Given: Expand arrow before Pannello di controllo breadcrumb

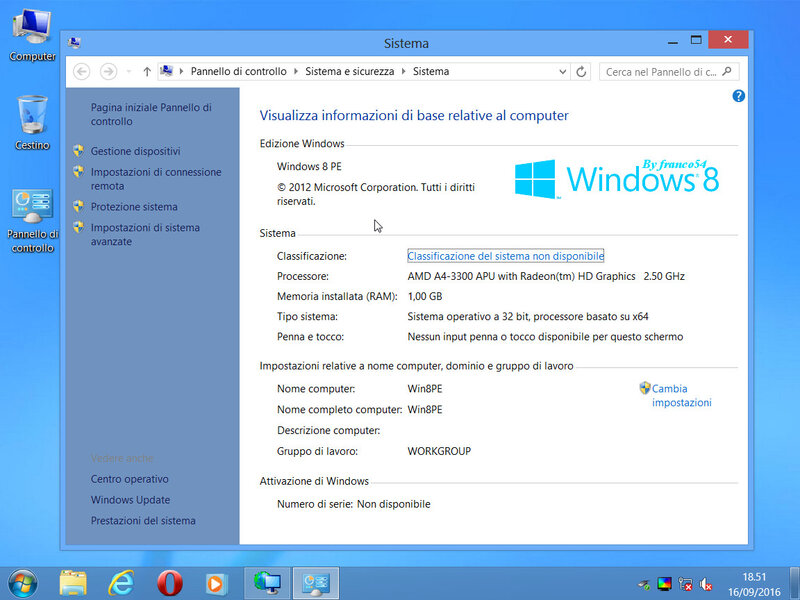Looking at the screenshot, I should coord(181,71).
